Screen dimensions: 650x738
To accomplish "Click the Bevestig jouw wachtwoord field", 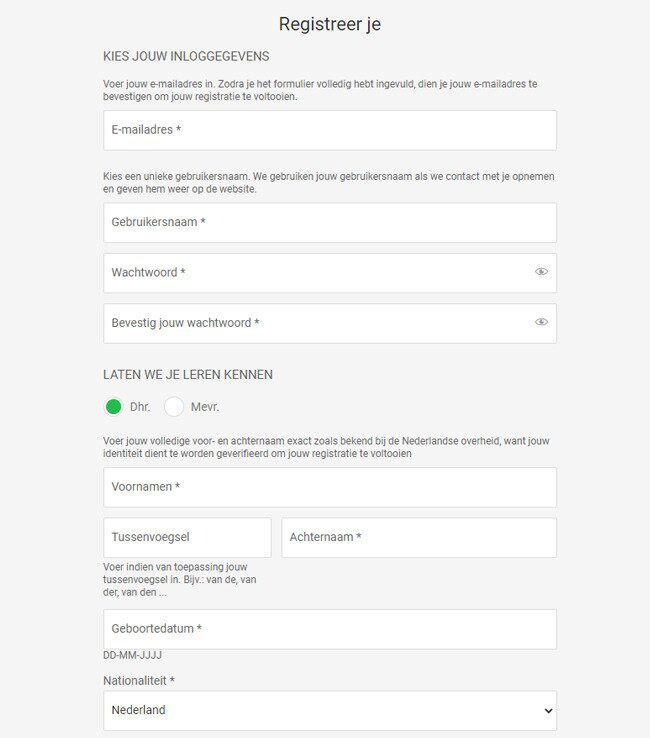I will click(330, 323).
